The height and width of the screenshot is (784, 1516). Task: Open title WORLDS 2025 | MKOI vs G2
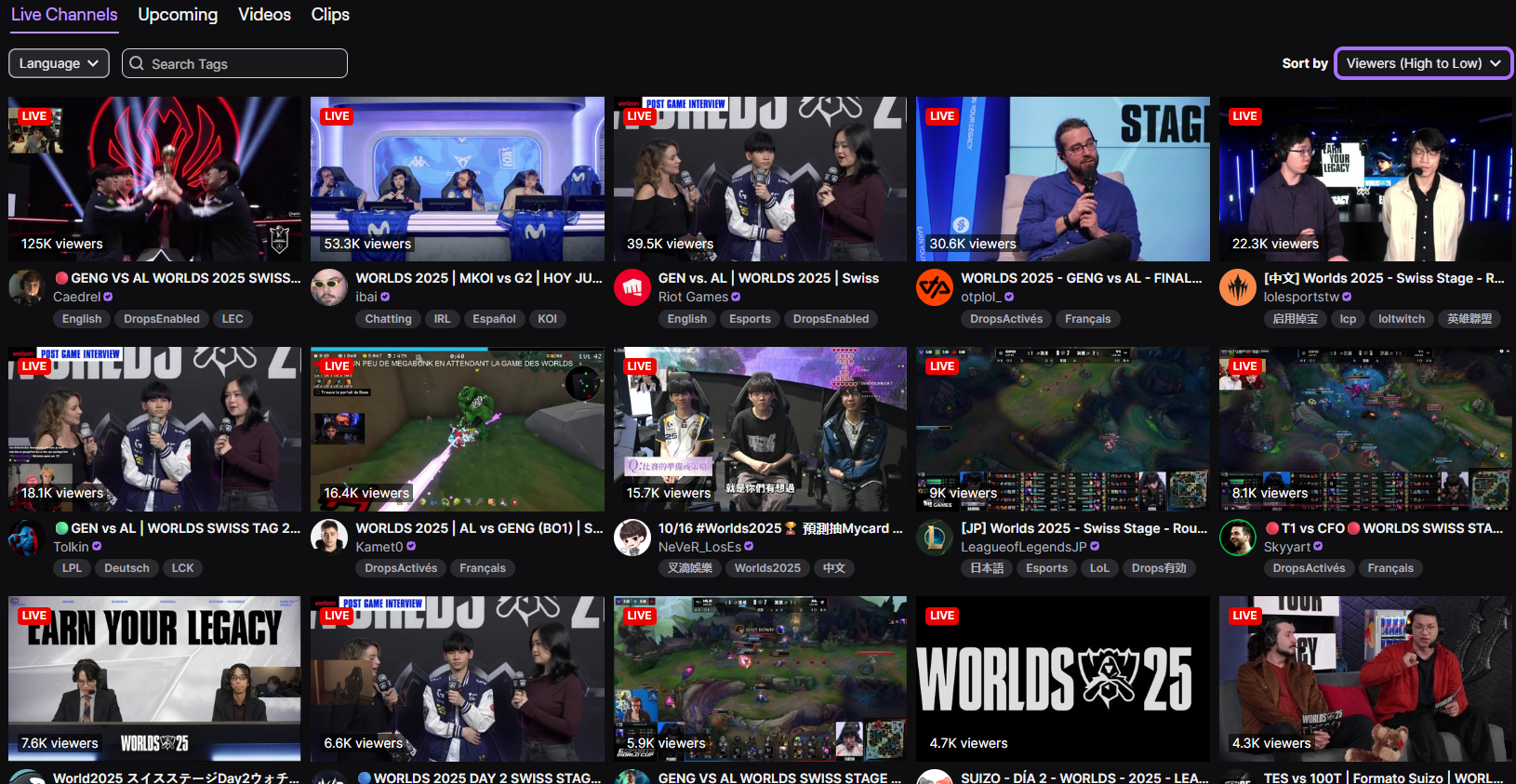coord(479,278)
